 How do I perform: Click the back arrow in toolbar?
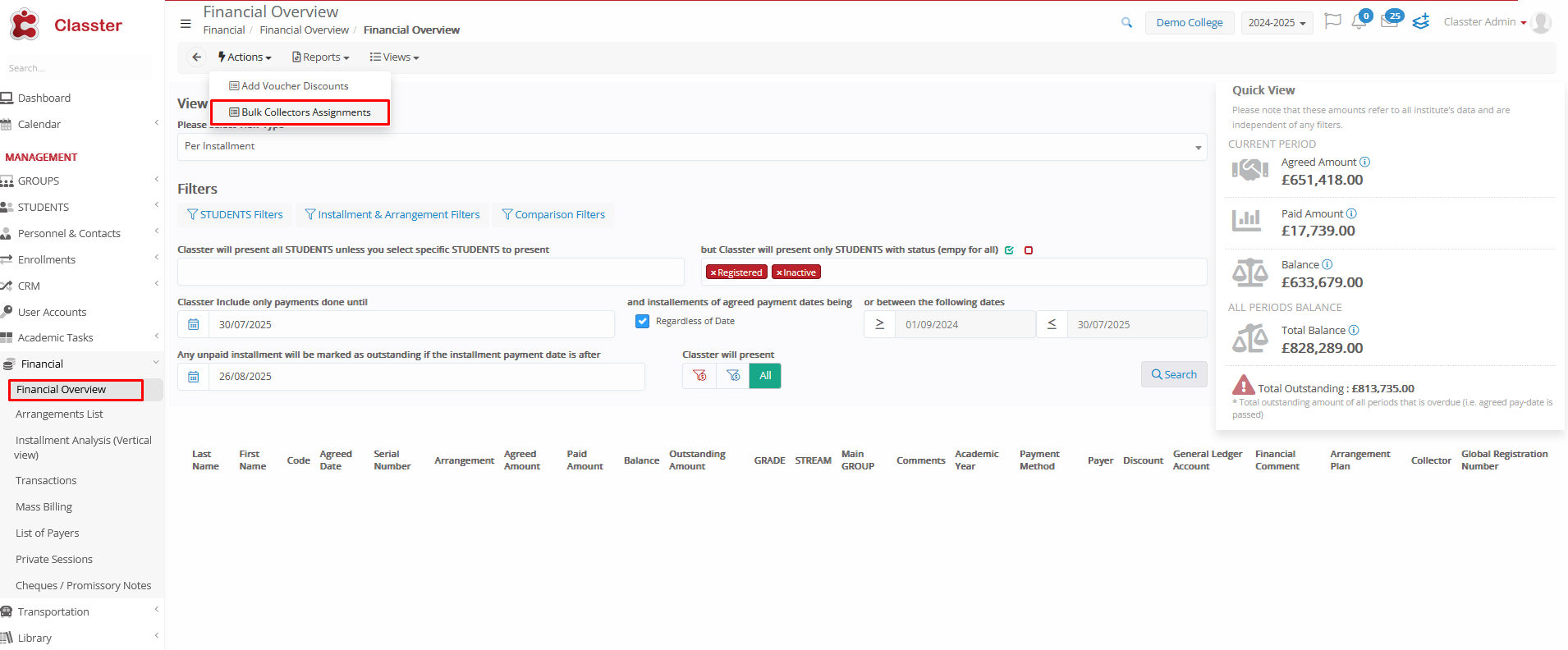point(196,57)
